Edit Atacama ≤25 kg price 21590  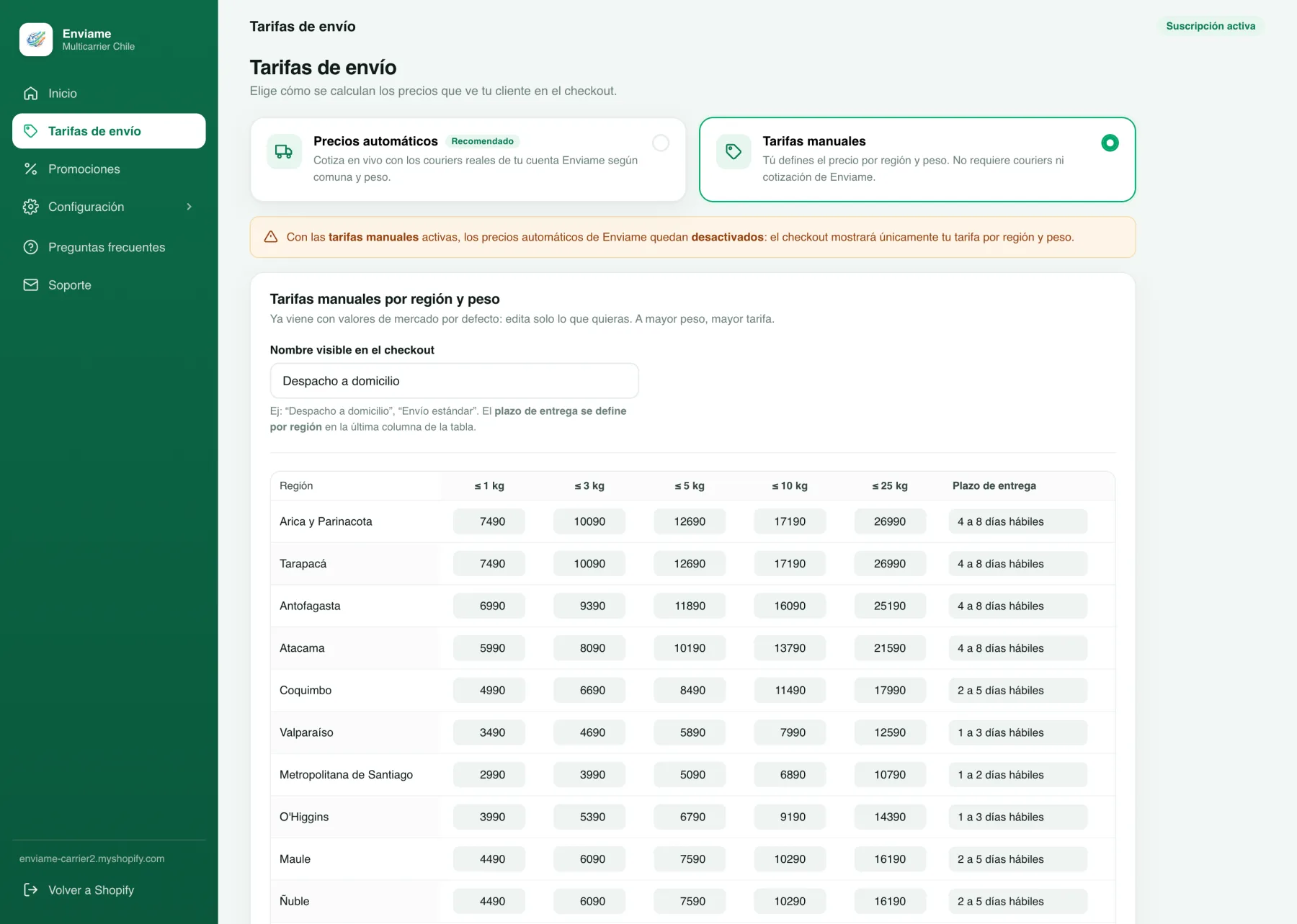point(890,648)
